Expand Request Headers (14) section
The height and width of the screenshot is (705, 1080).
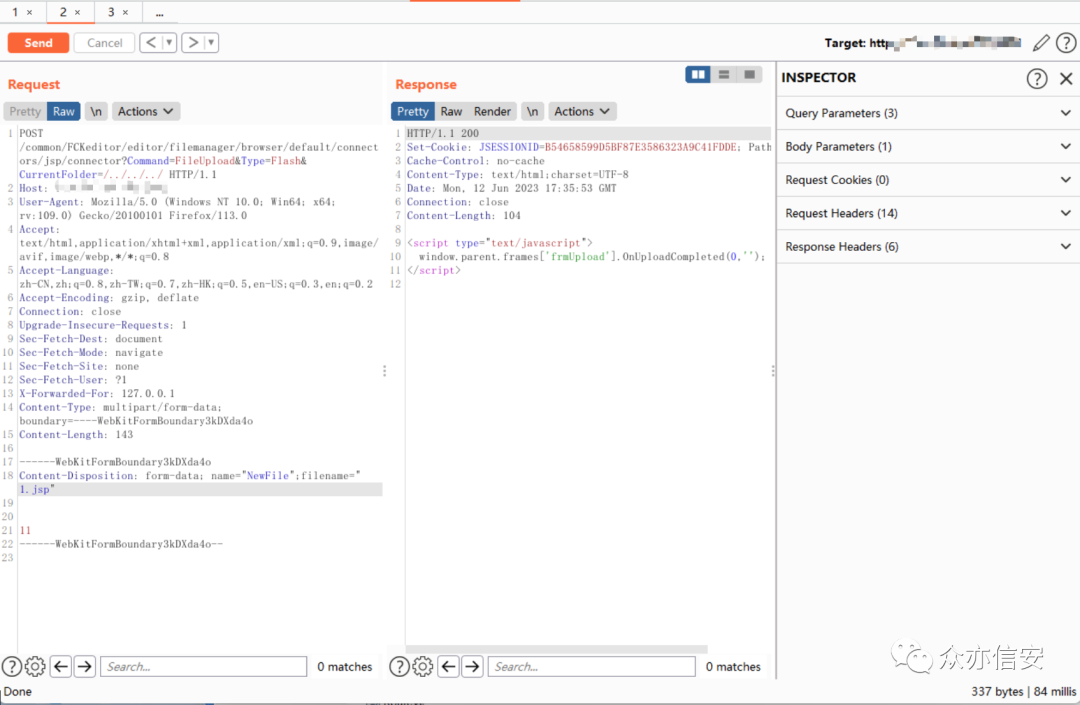tap(928, 213)
